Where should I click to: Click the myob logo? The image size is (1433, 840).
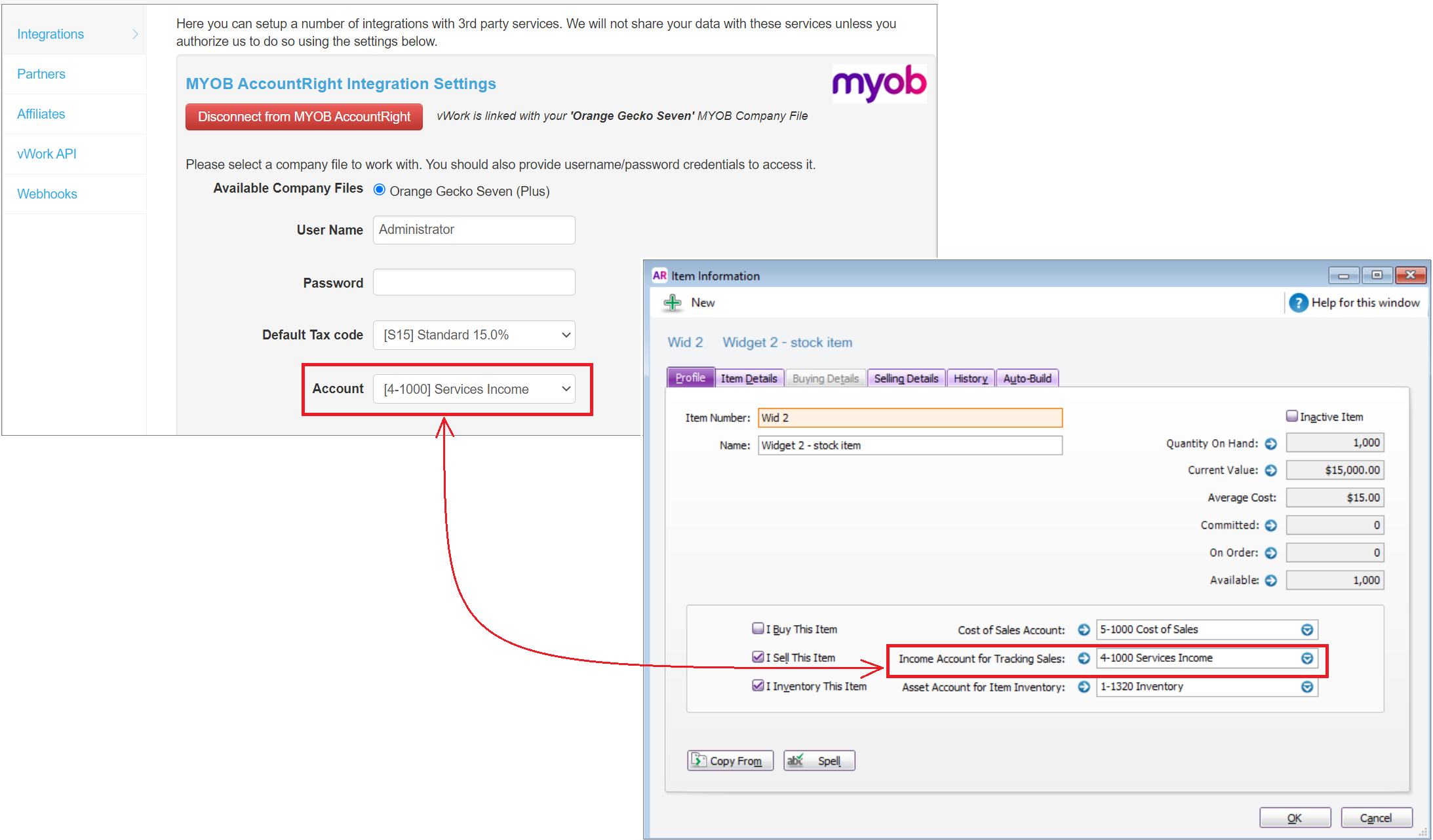(879, 83)
